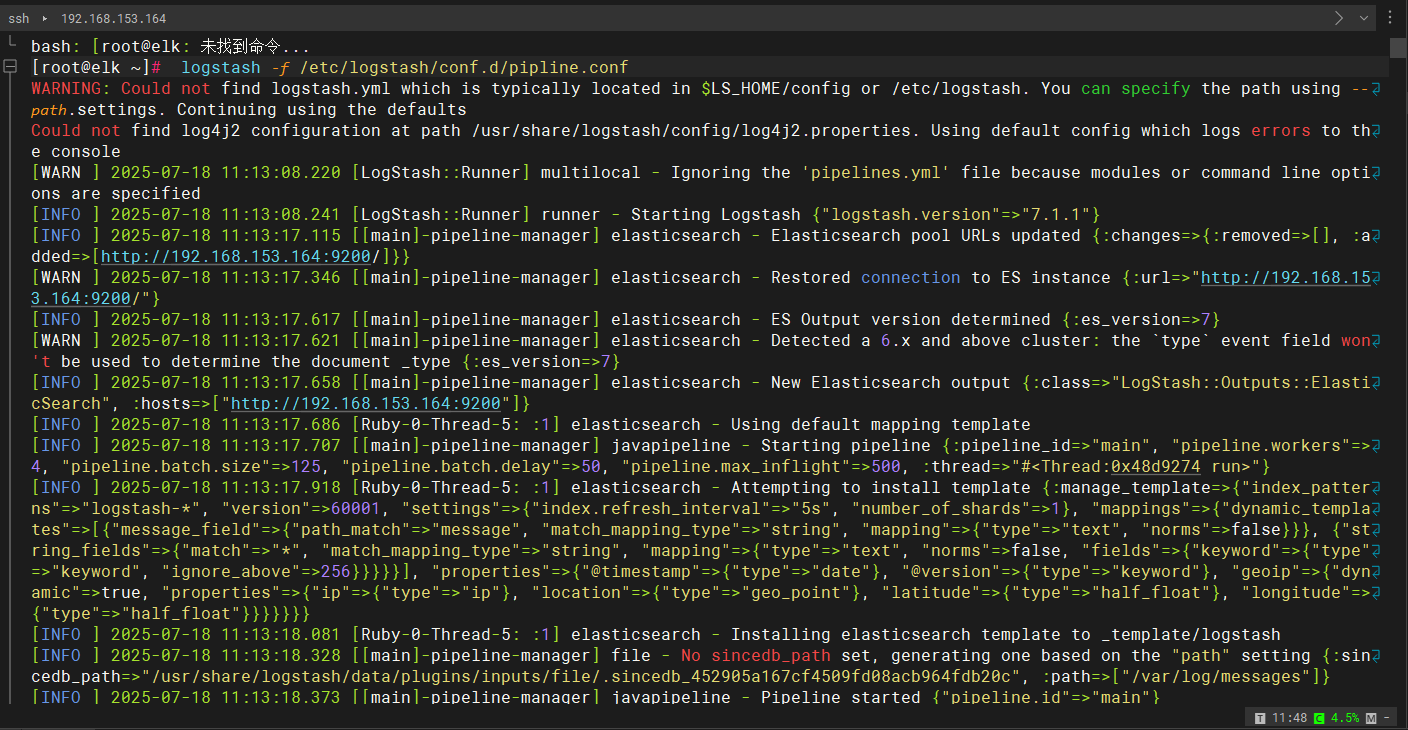Open the URL link in the ':hosts=>' output line
Viewport: 1408px width, 730px height.
tap(365, 404)
